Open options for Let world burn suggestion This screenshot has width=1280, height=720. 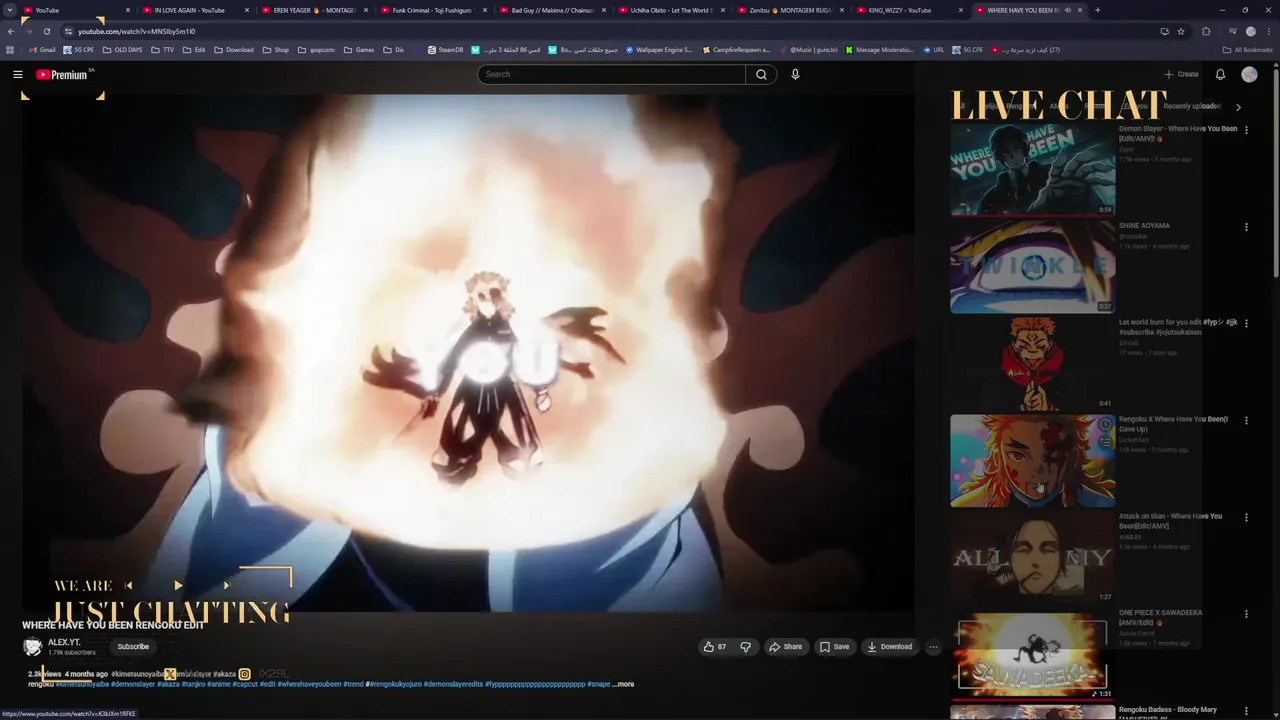point(1246,324)
